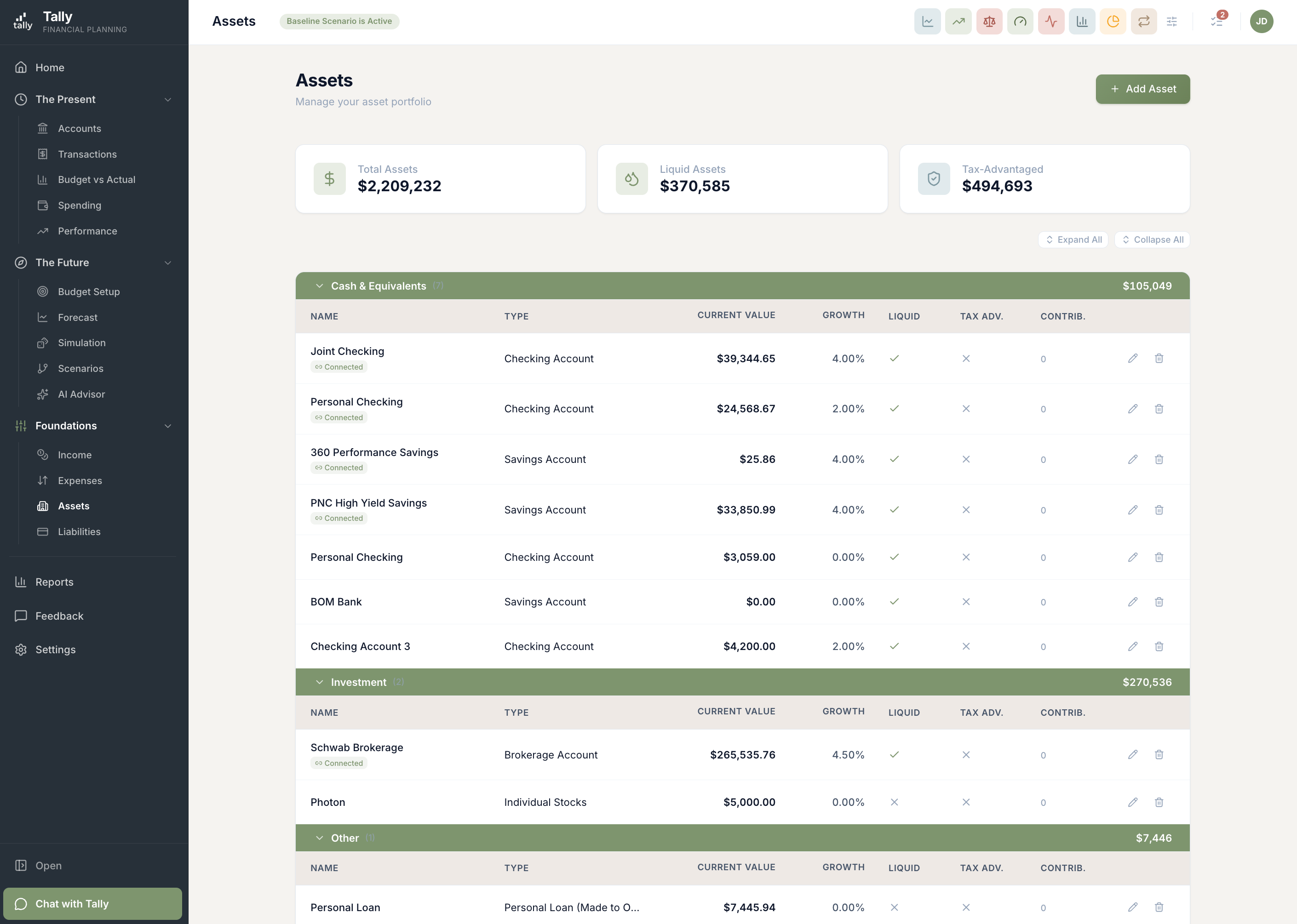Image resolution: width=1297 pixels, height=924 pixels.
Task: Delete the Checking Account 3 asset
Action: tap(1159, 646)
